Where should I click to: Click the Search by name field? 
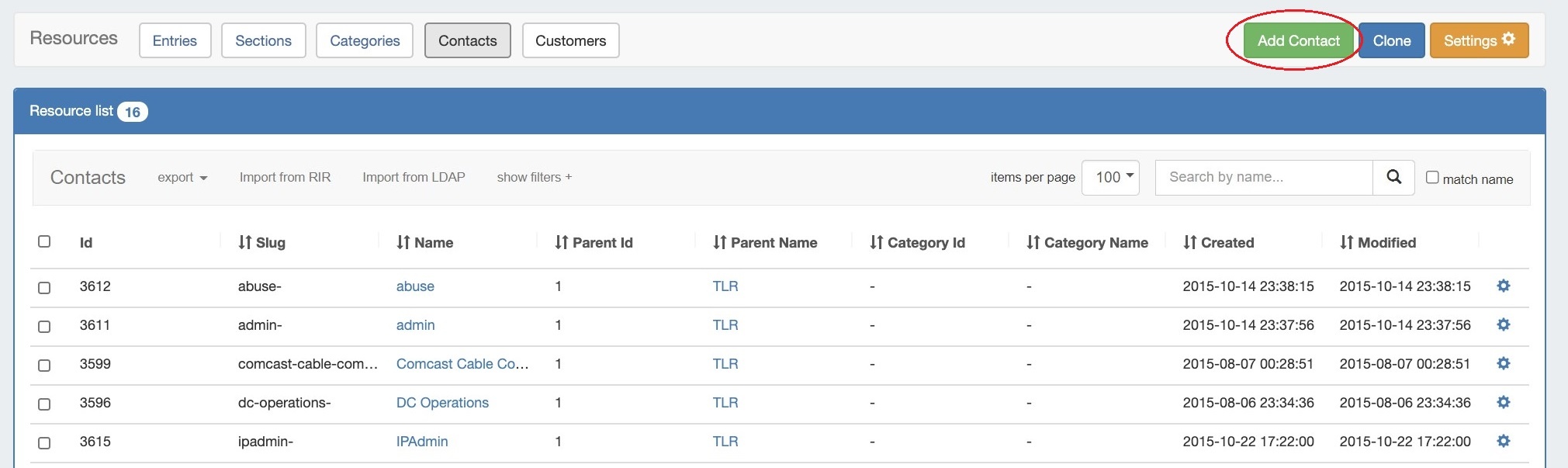(x=1263, y=178)
